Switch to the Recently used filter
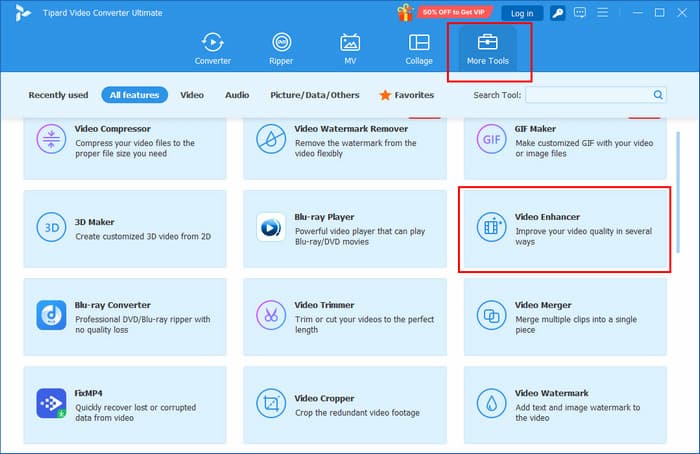 [x=59, y=95]
